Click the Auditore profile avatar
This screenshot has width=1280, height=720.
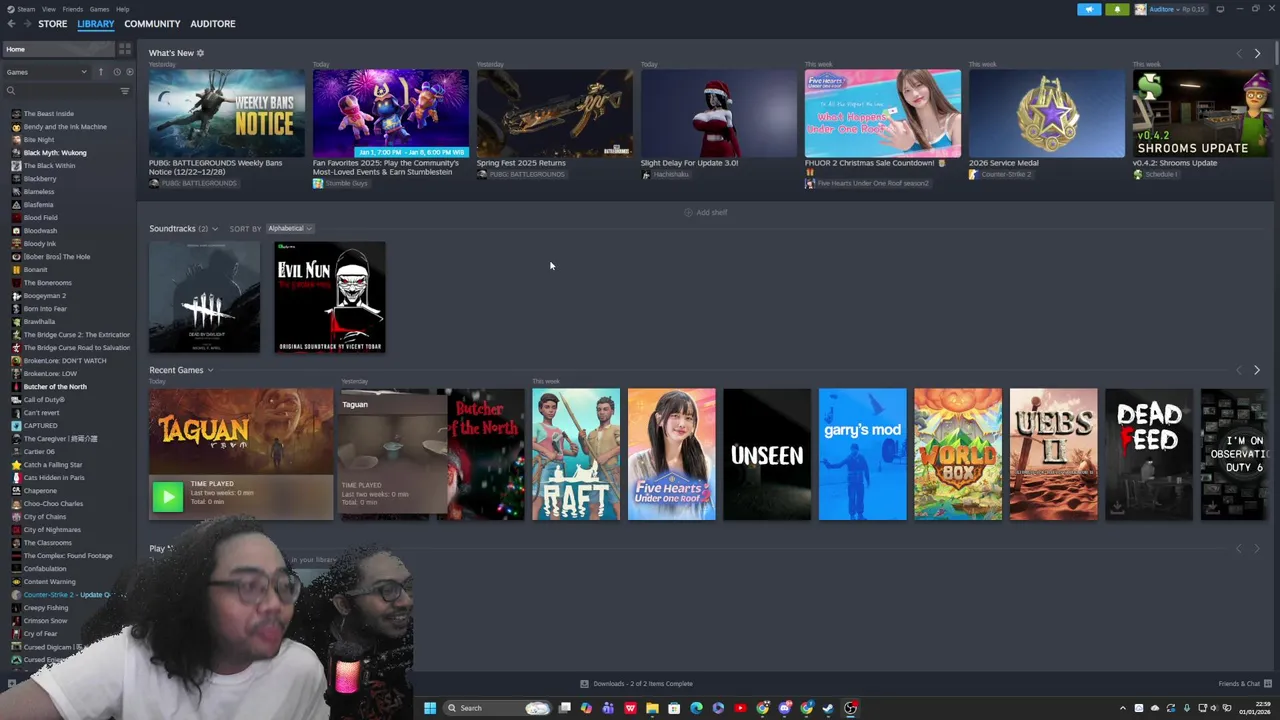(x=1140, y=9)
